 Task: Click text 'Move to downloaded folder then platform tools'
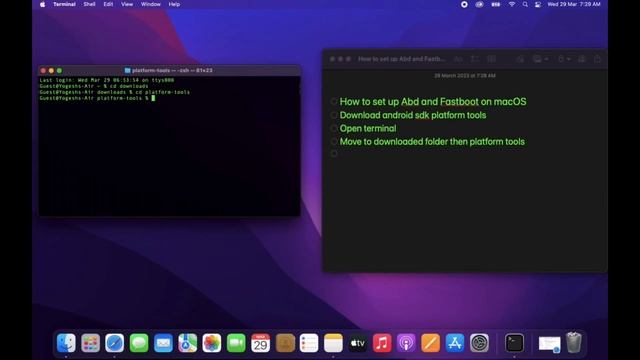432,142
